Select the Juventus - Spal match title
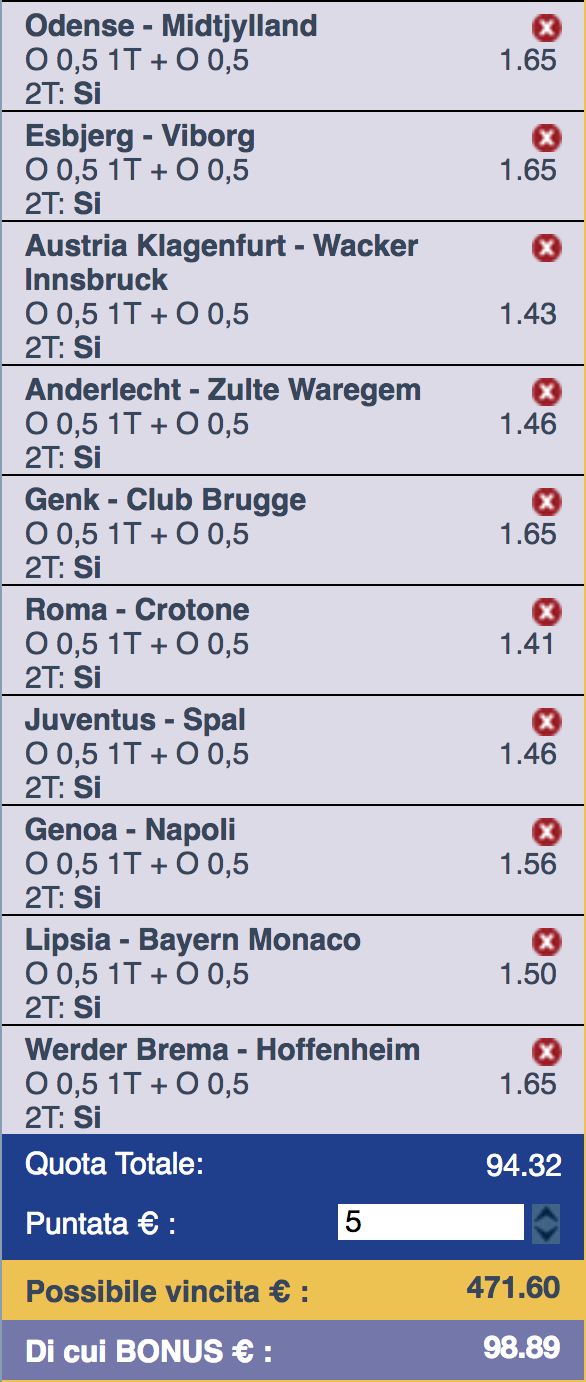586x1382 pixels. pyautogui.click(x=135, y=720)
